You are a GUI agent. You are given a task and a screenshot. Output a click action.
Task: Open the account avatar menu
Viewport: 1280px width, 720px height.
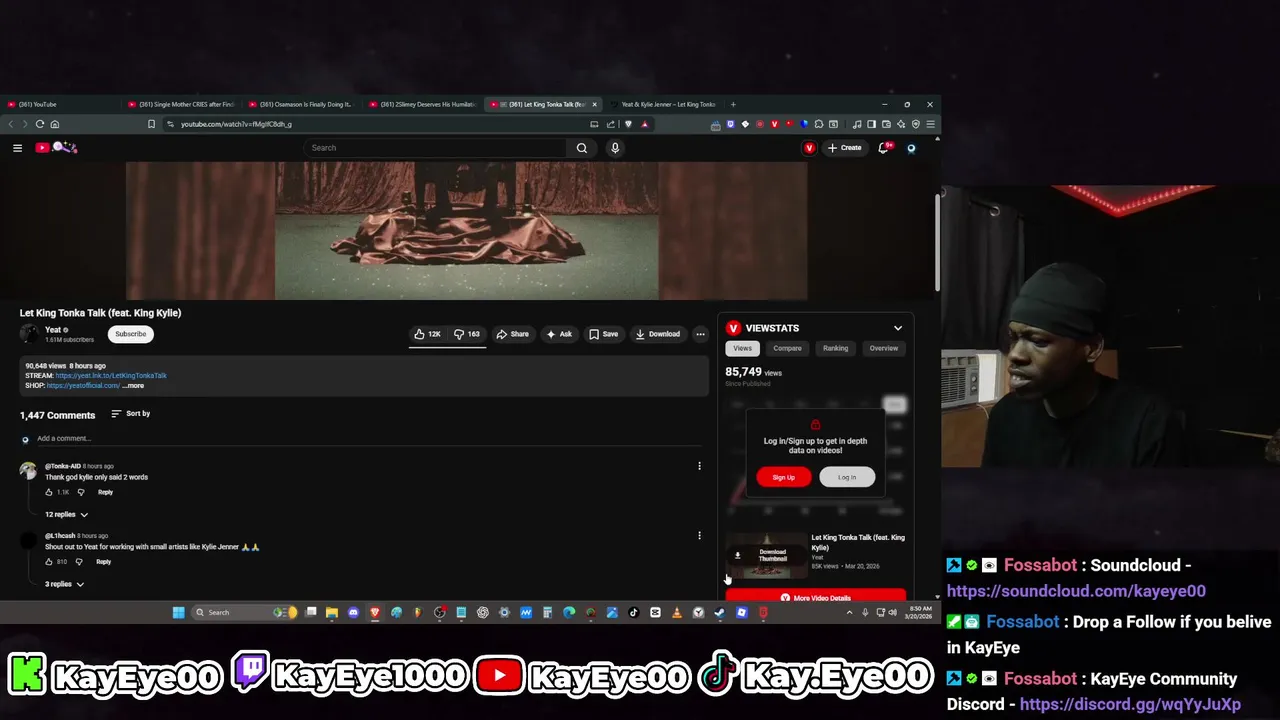(911, 148)
